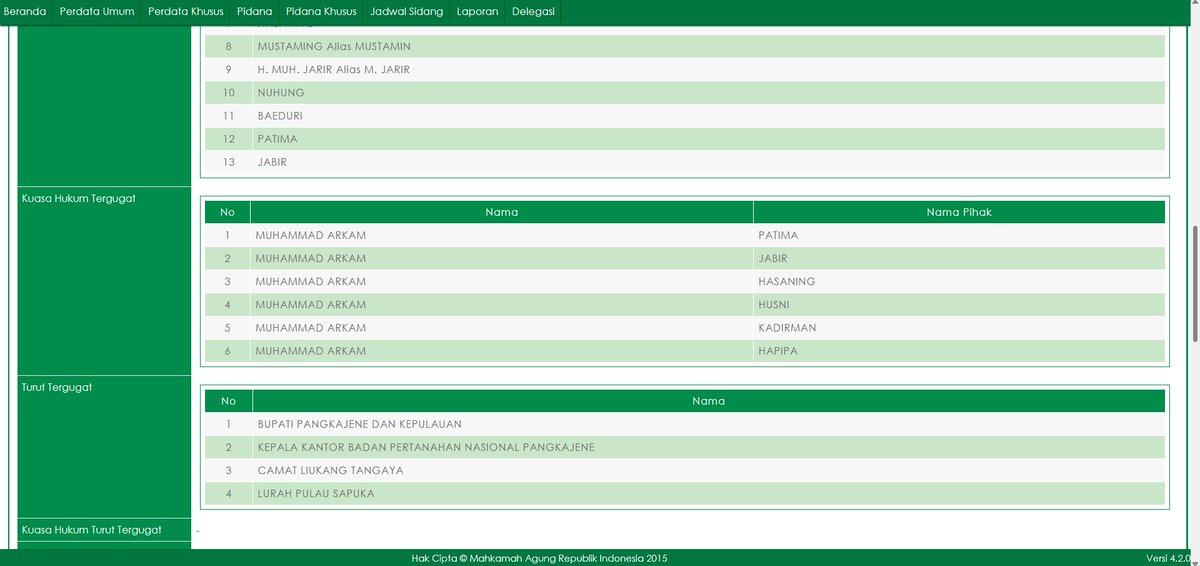The image size is (1200, 566).
Task: Click the Nama header in Turut Tergugat table
Action: coord(709,401)
